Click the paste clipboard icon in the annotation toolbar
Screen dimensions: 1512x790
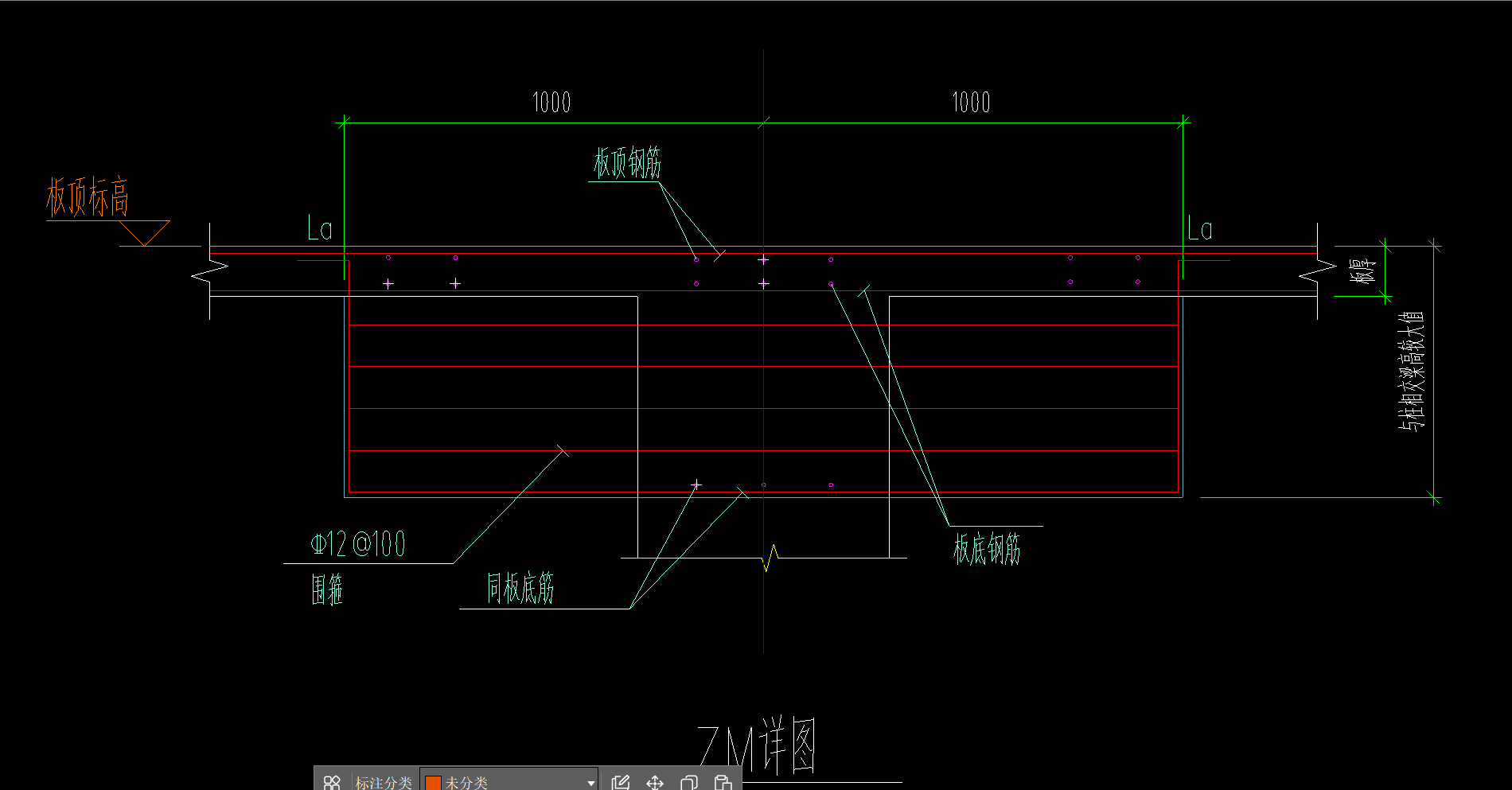tap(723, 782)
